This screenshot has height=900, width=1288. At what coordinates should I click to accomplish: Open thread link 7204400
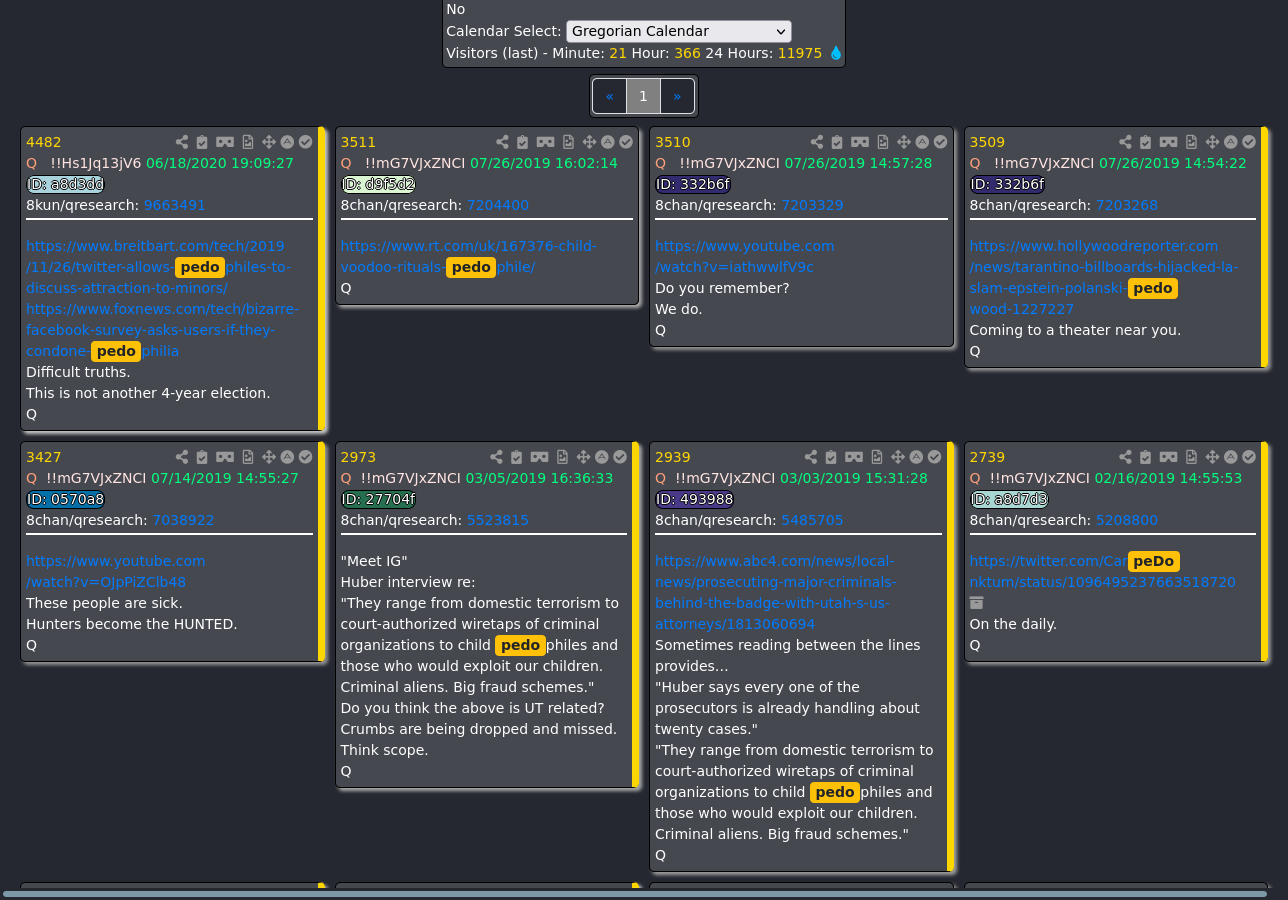pos(498,205)
